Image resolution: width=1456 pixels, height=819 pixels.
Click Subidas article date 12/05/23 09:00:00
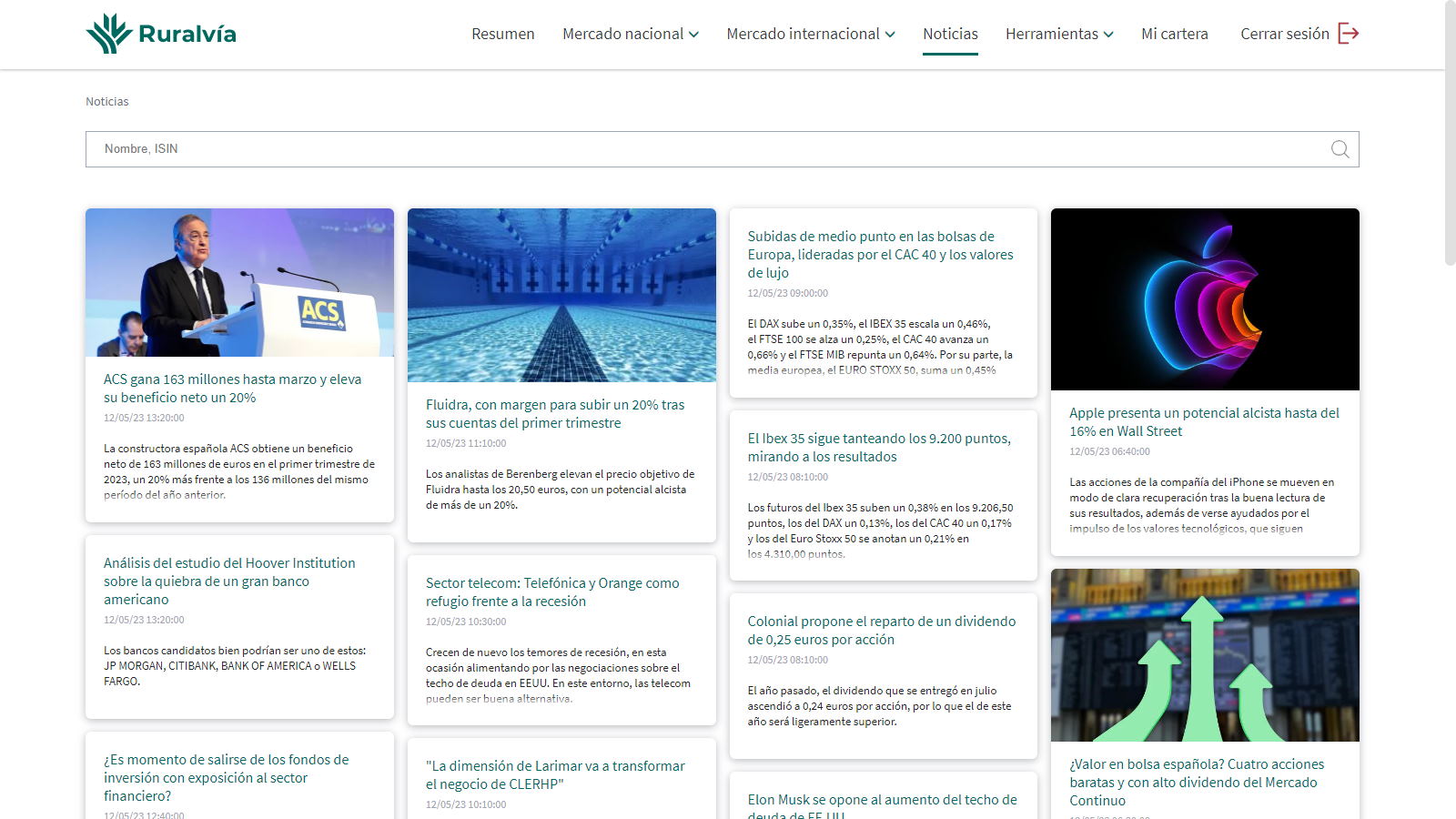[x=788, y=294]
